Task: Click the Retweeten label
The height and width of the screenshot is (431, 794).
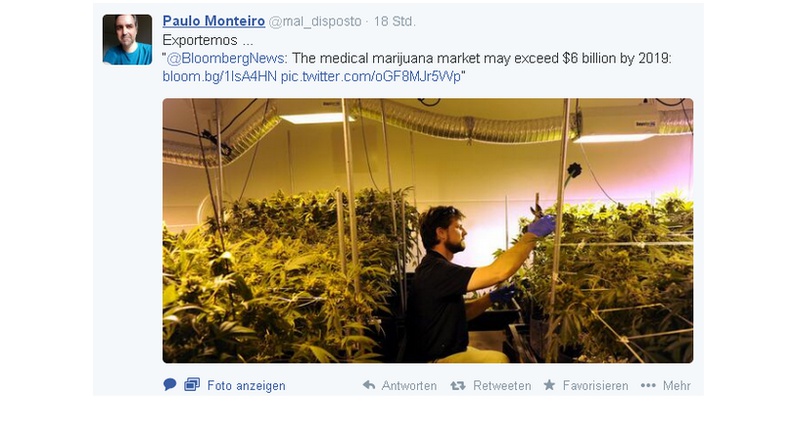Action: coord(502,386)
